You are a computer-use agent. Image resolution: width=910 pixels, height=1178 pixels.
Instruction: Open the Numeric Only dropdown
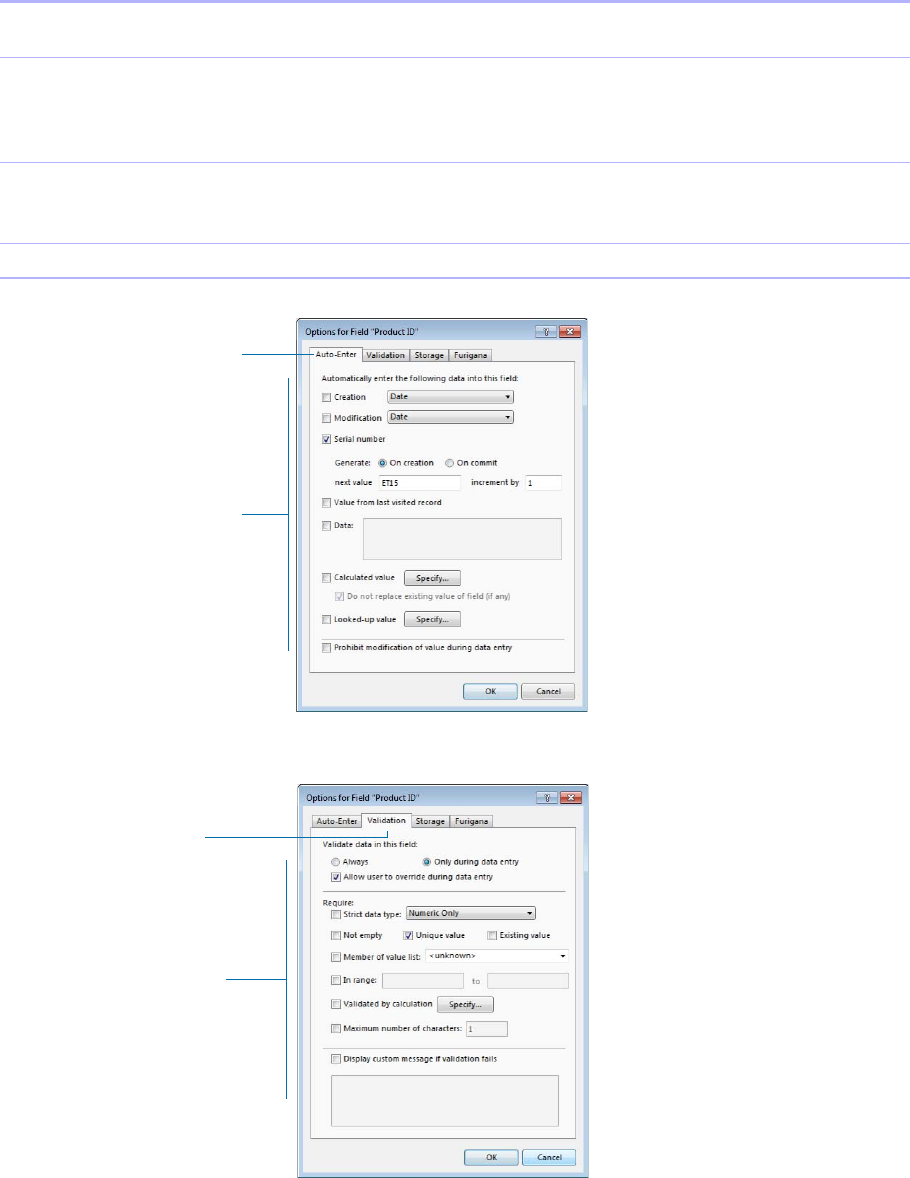[470, 914]
